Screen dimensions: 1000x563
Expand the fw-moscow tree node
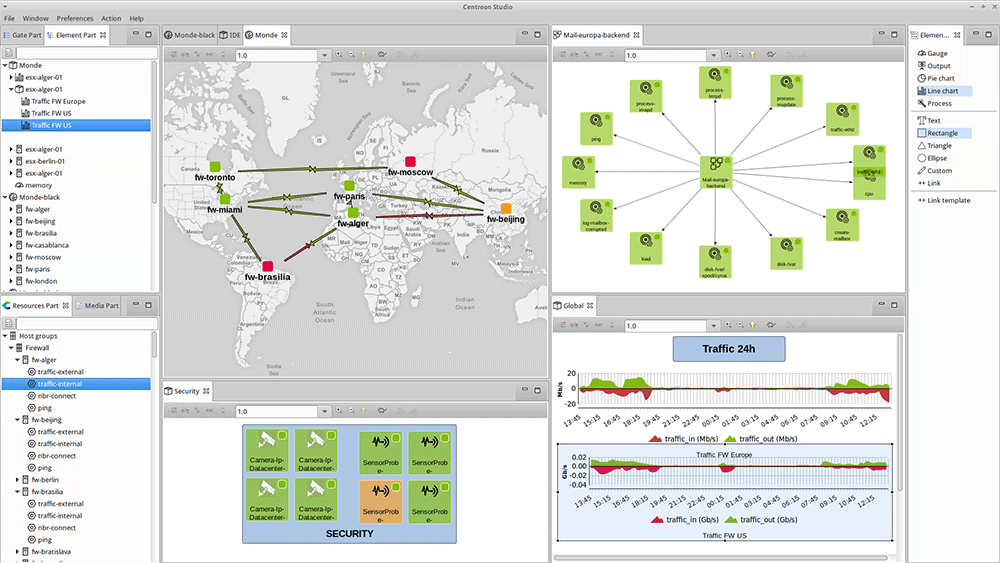[11, 257]
